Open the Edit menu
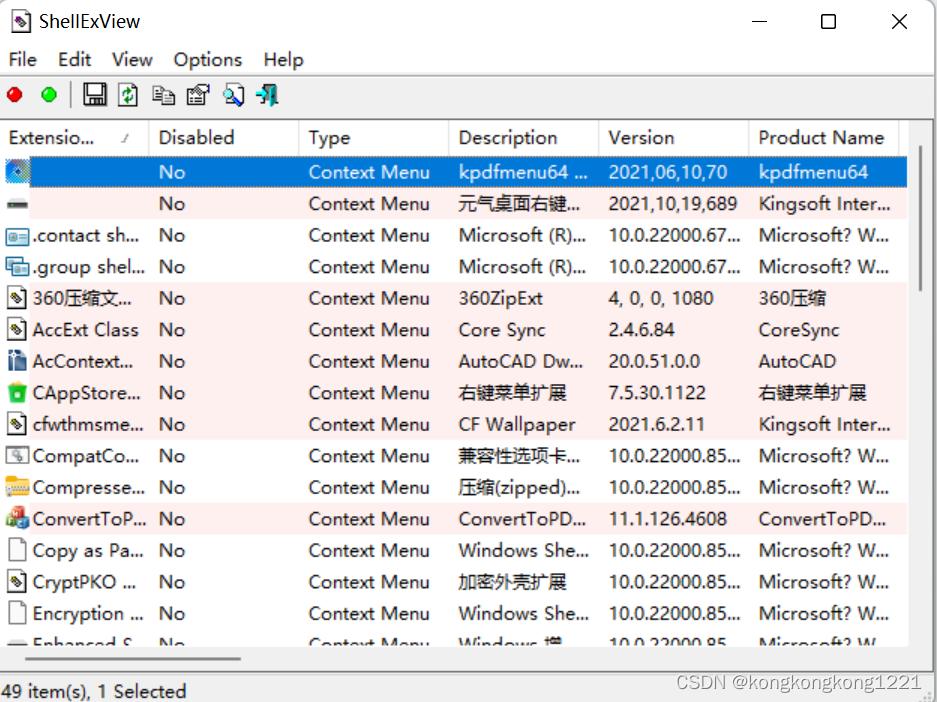The image size is (937, 702). 75,60
